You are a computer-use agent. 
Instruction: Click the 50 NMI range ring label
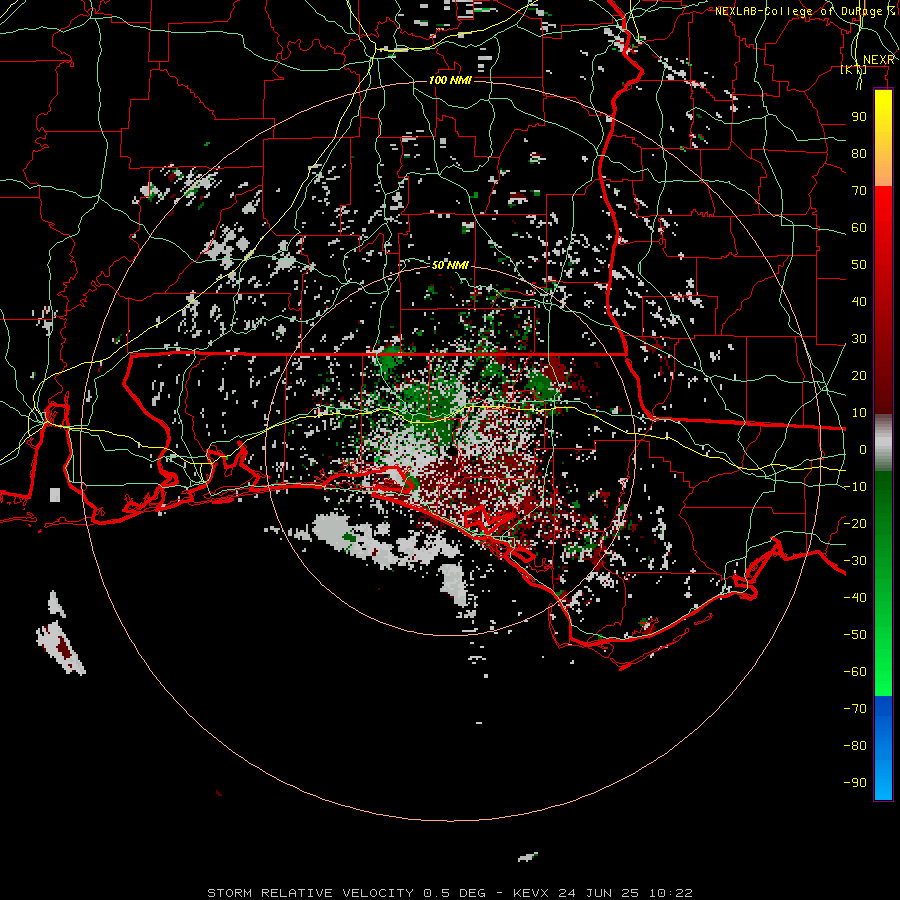[x=451, y=265]
